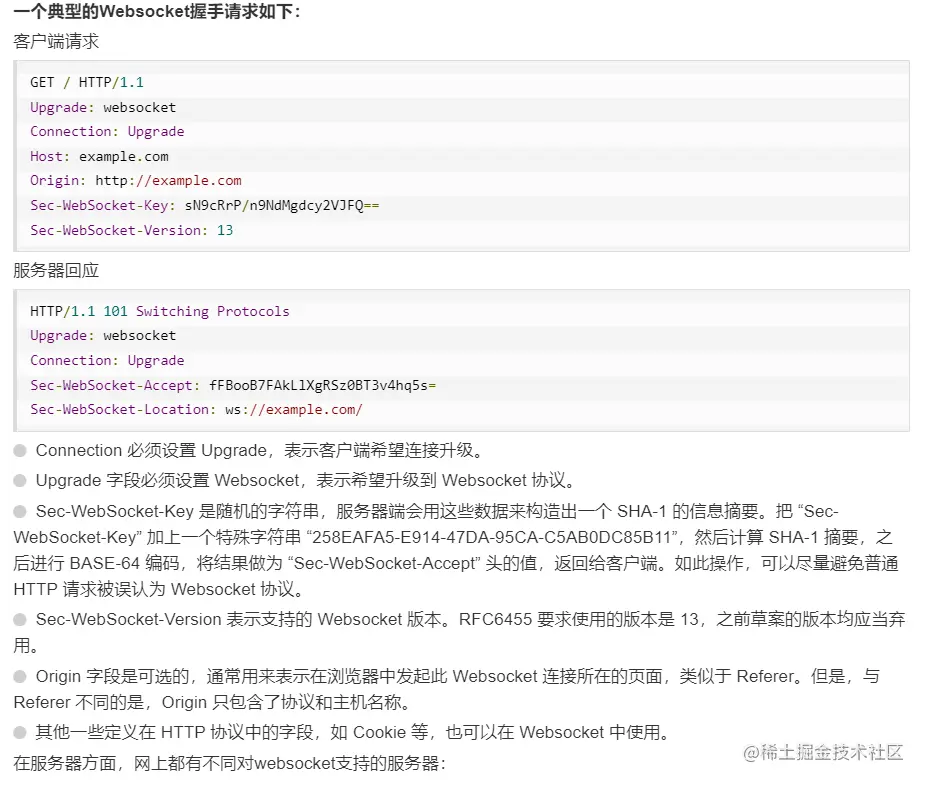Click the bold Websocket握手请求 heading

tap(150, 14)
